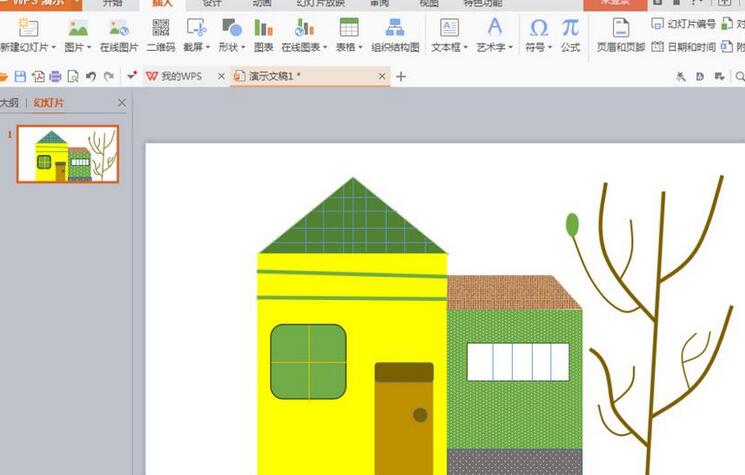Screen dimensions: 745x475
Task: Open a new document tab with plus
Action: click(x=401, y=76)
